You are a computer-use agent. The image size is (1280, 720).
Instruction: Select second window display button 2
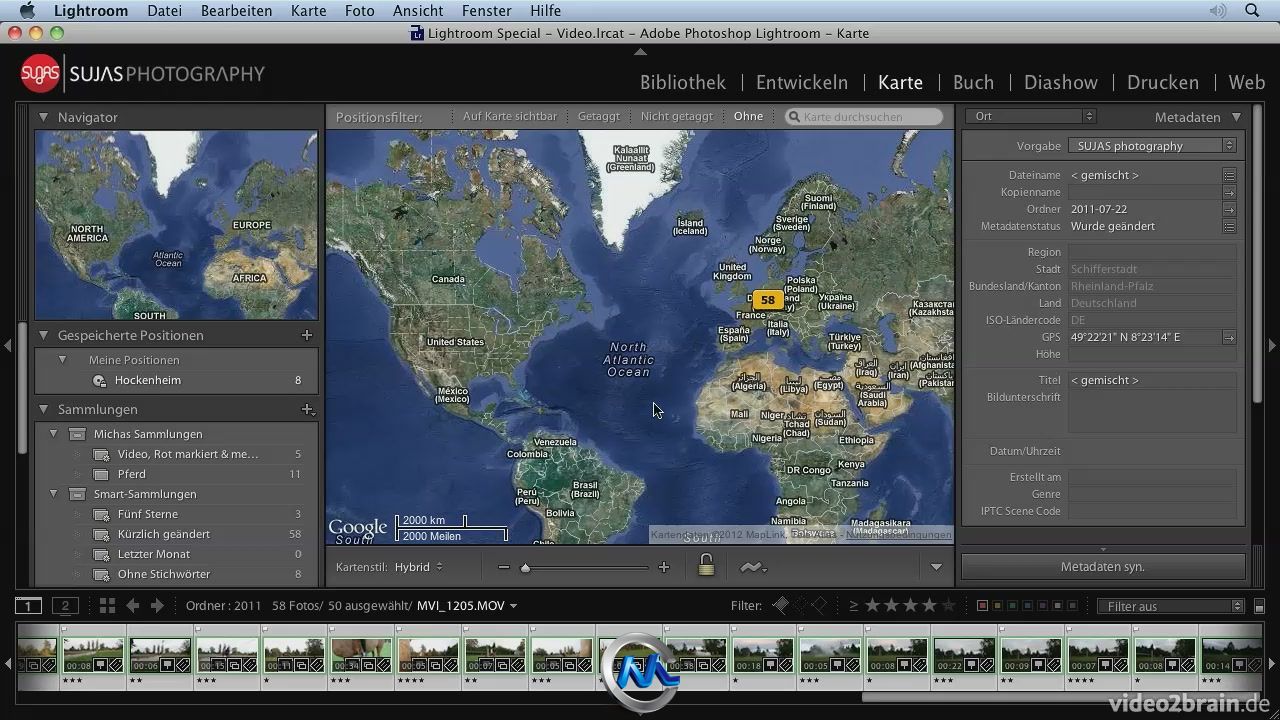pos(65,605)
